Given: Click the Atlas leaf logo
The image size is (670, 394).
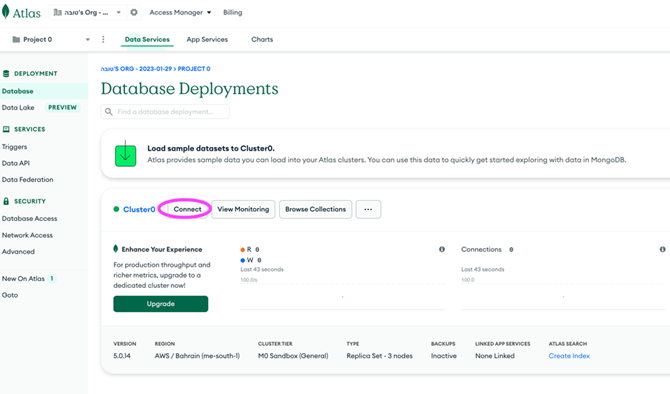Looking at the screenshot, I should [x=5, y=12].
